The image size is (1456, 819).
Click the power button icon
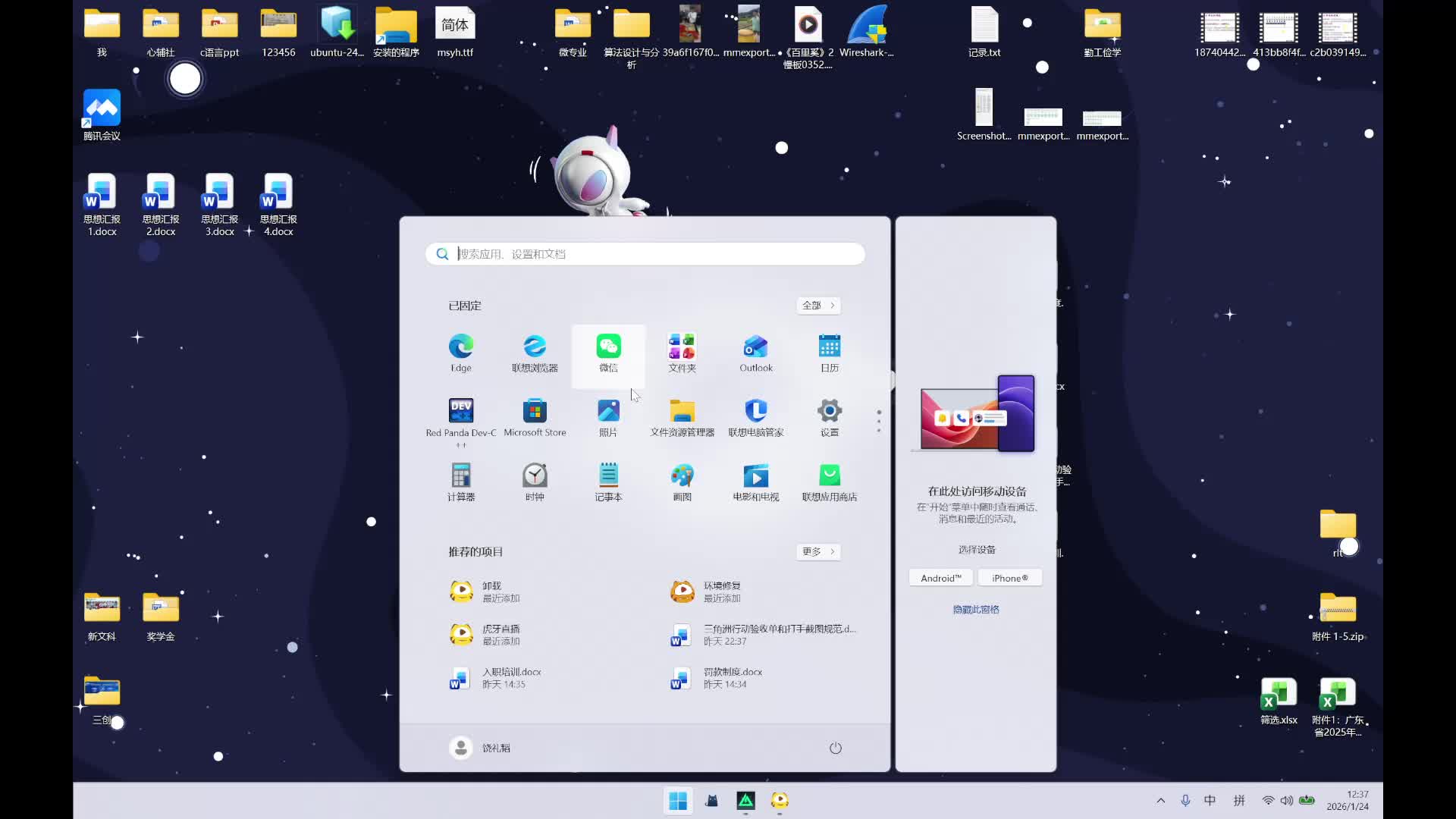(x=835, y=748)
